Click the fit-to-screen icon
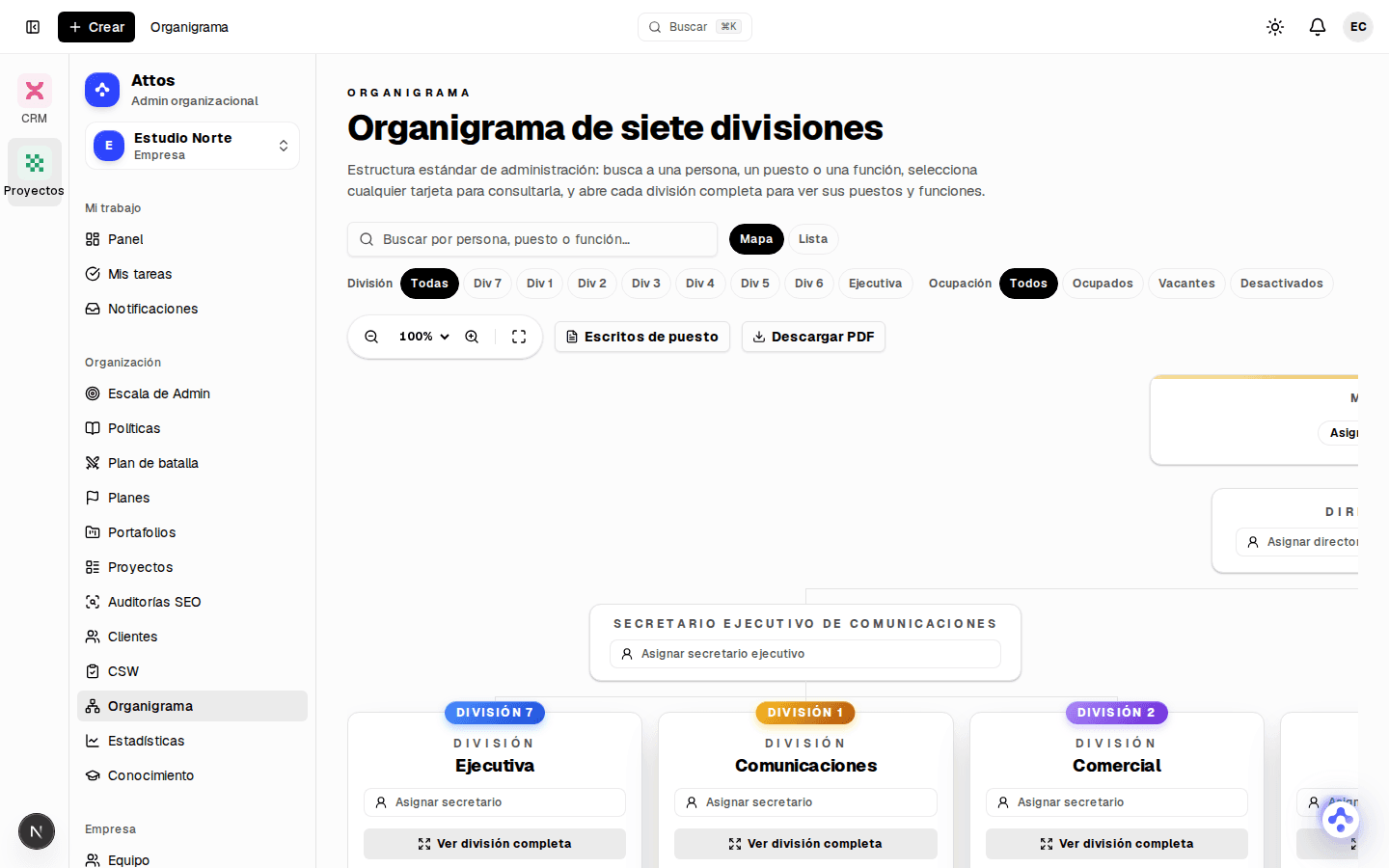This screenshot has height=868, width=1389. click(519, 337)
